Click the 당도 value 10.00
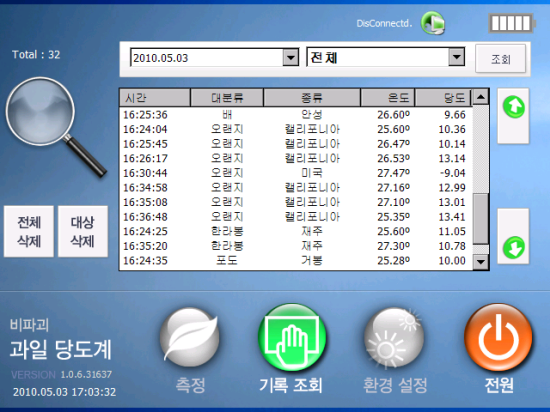 [452, 261]
